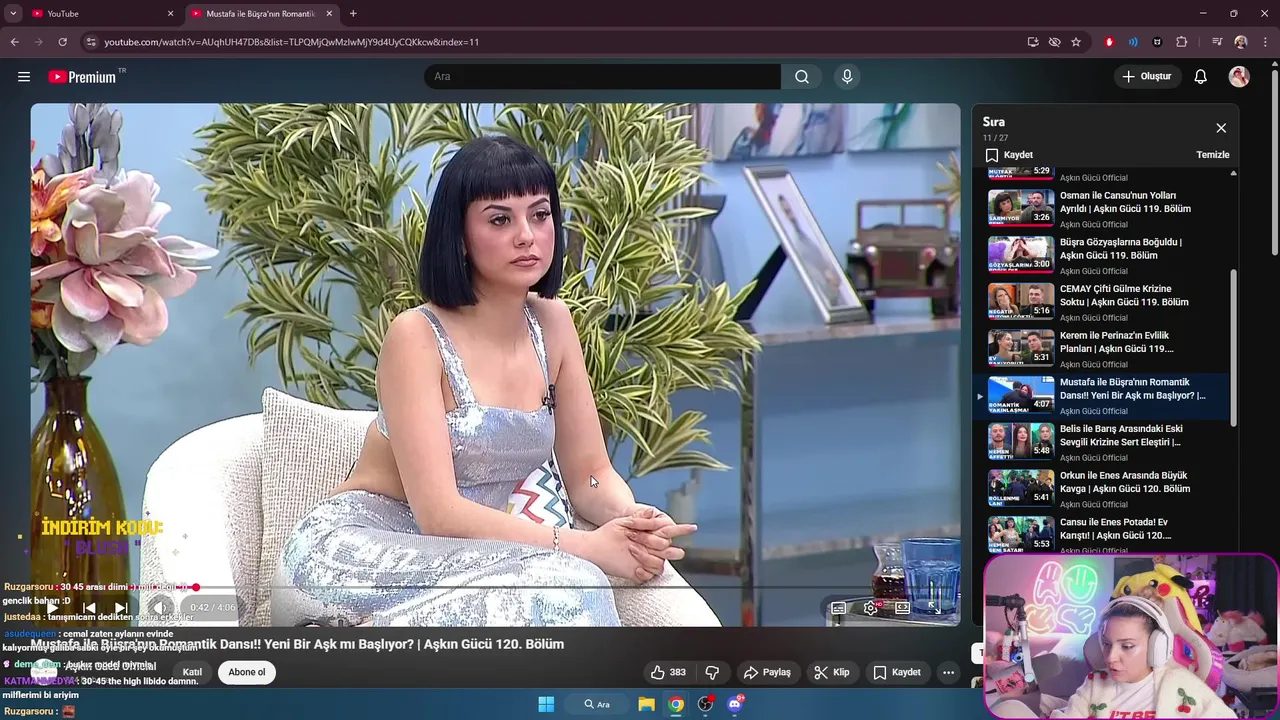
Task: Play the video
Action: pyautogui.click(x=52, y=607)
